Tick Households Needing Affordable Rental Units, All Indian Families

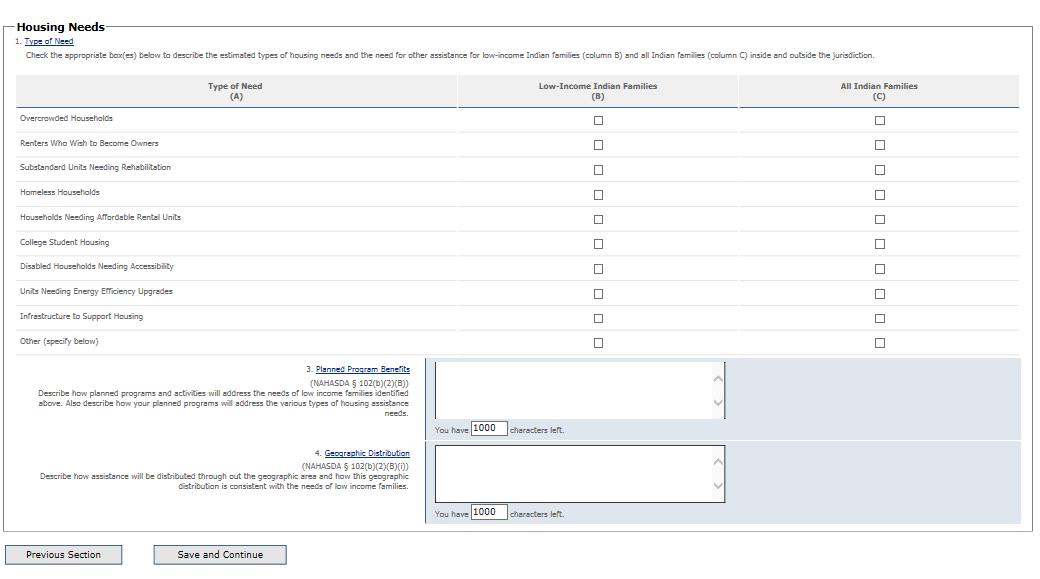coord(880,220)
